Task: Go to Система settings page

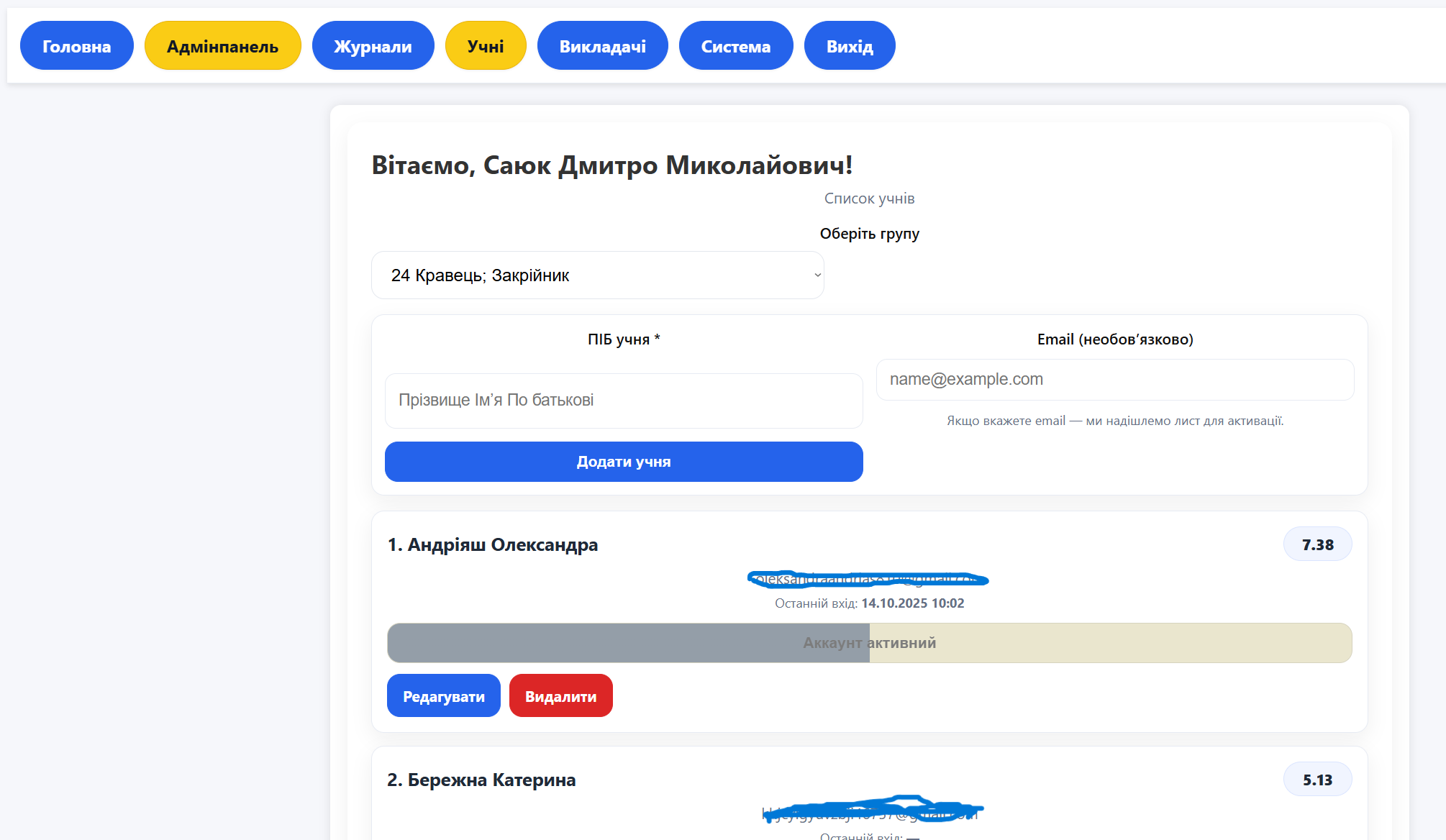Action: [x=735, y=46]
